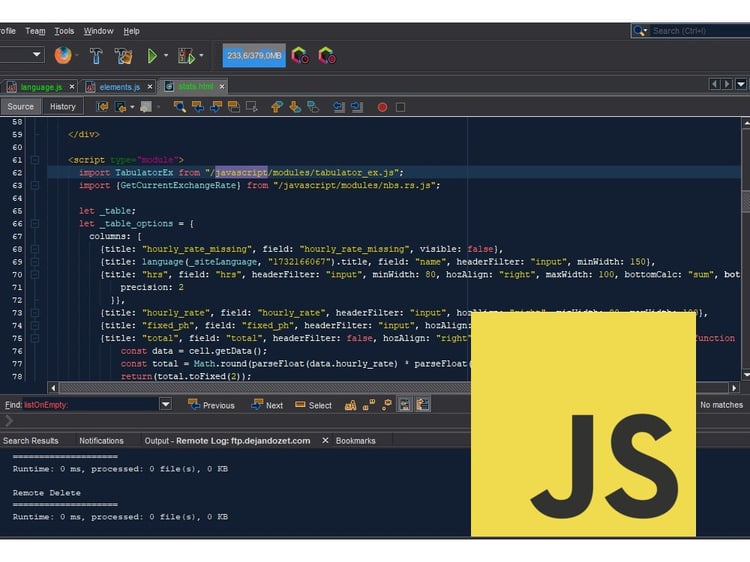Click the second profiler hexagon icon
Screen dimensions: 750x562
327,55
